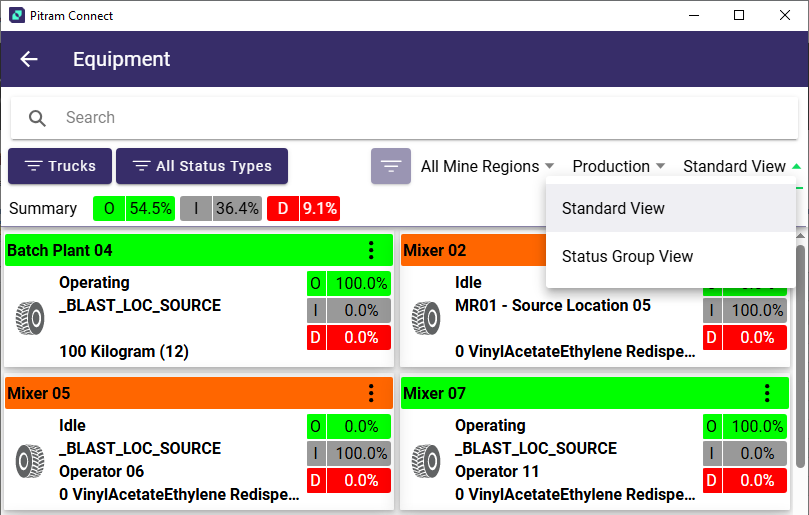Click the search magnifier icon
Image resolution: width=809 pixels, height=515 pixels.
37,118
